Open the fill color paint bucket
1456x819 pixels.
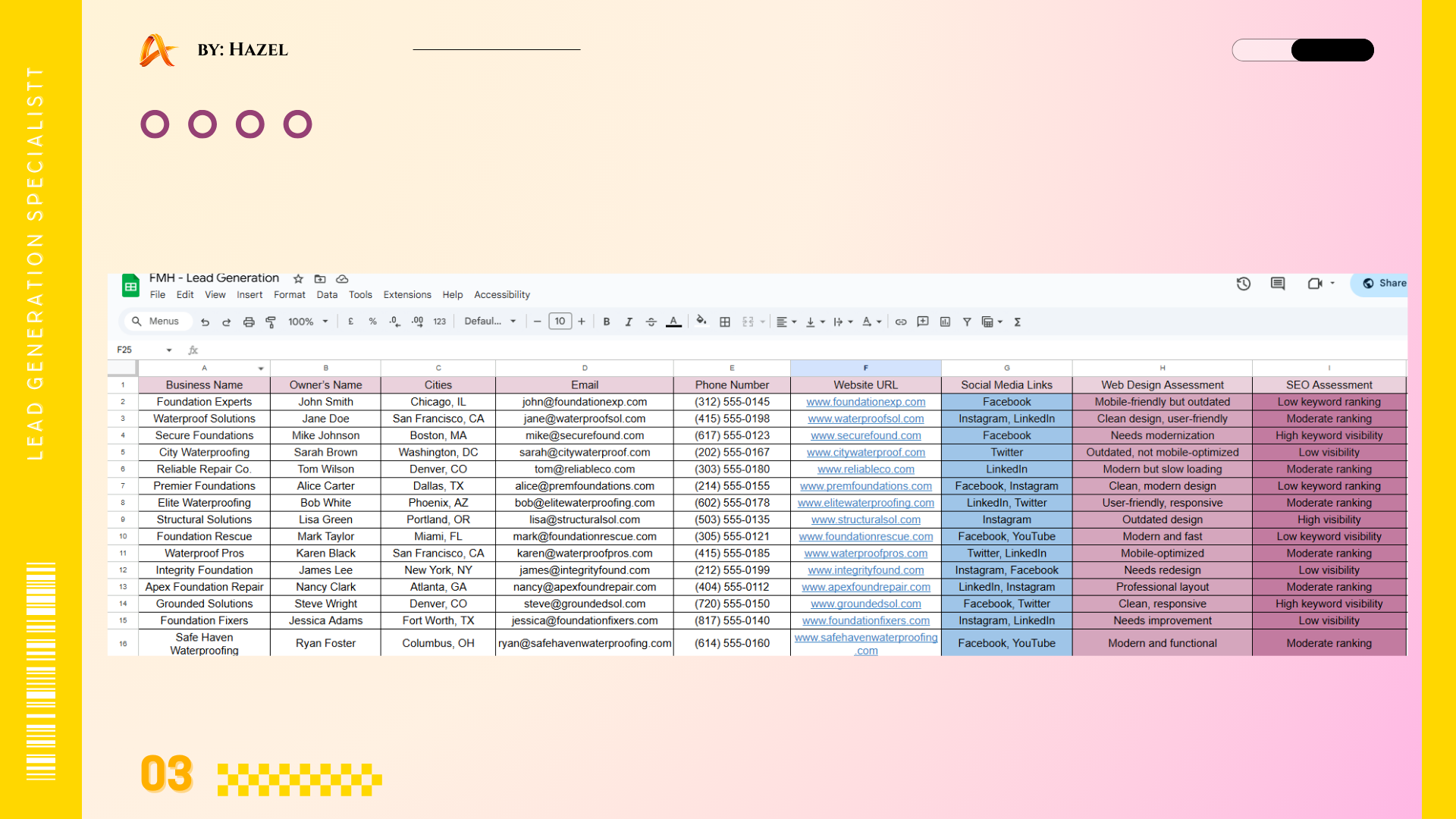pos(701,322)
